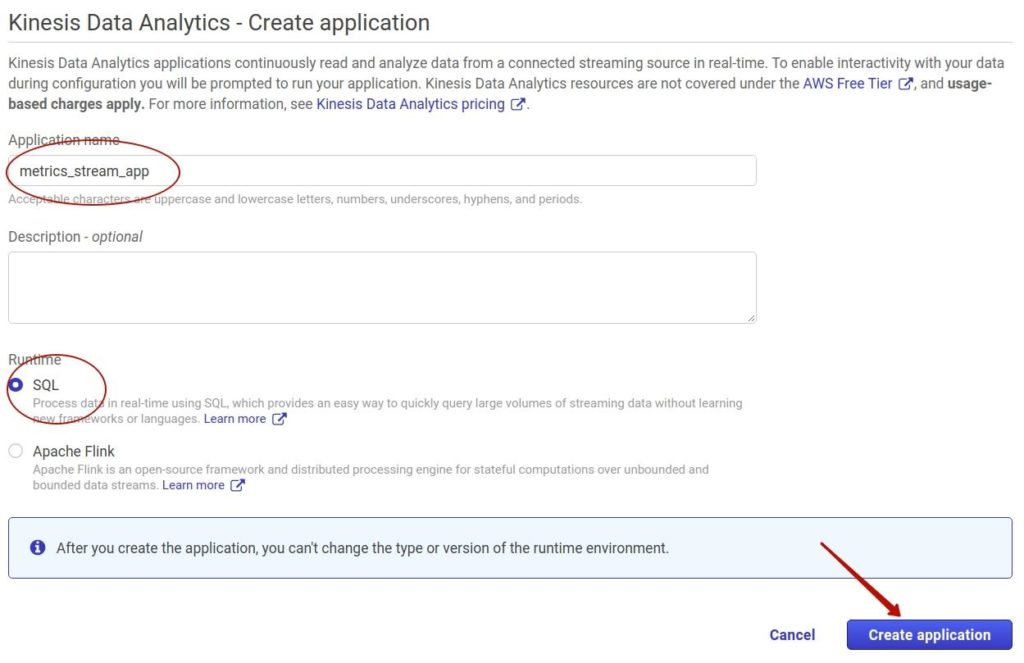Viewport: 1024px width, 663px height.
Task: Open Learn more link under SQL
Action: pyautogui.click(x=234, y=419)
